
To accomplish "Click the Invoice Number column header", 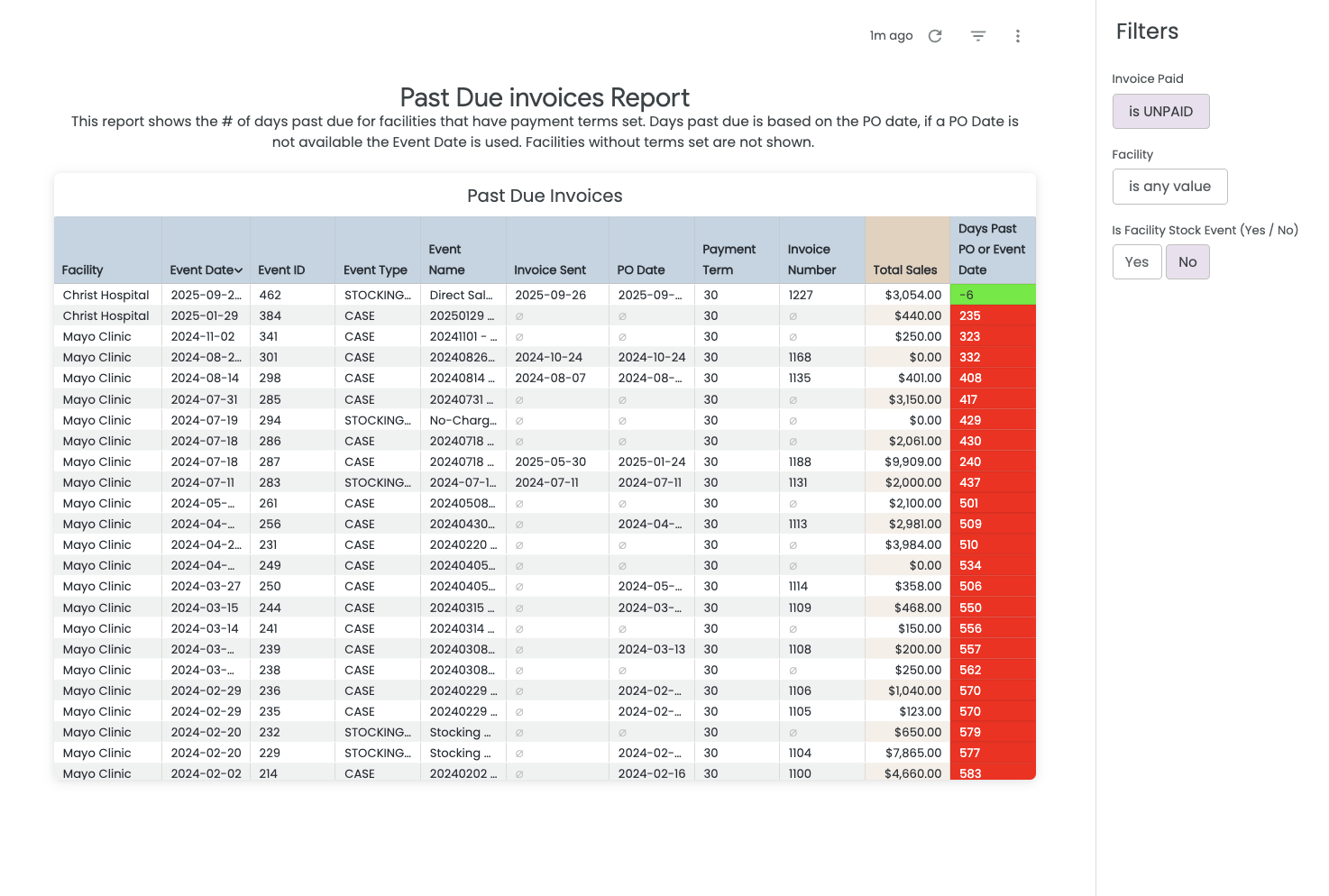I will pyautogui.click(x=811, y=260).
